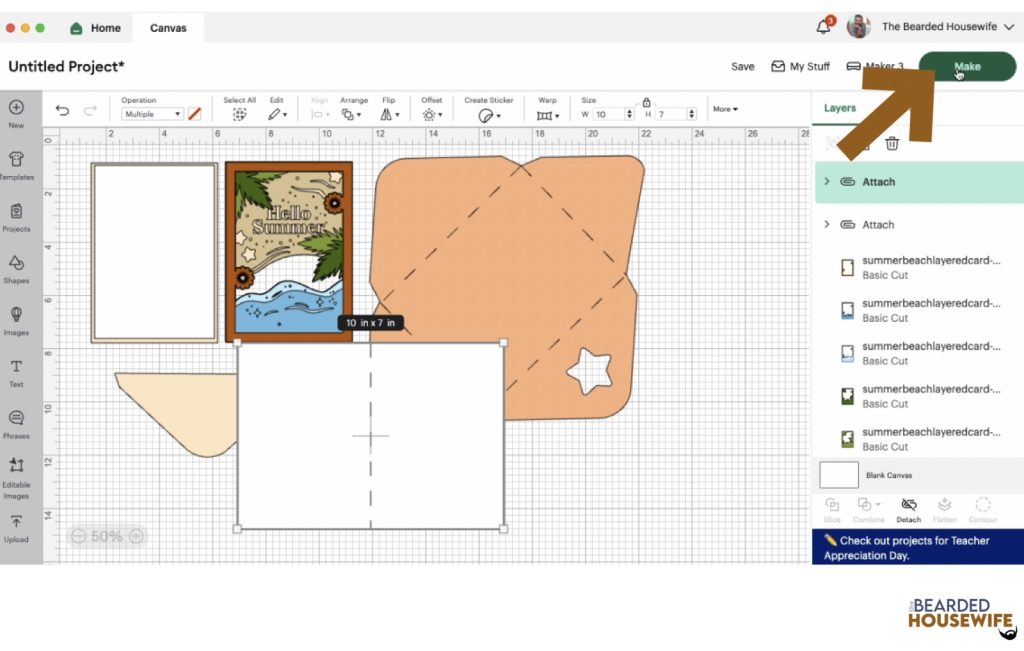This screenshot has width=1024, height=651.
Task: Click the width size input field
Action: coord(609,114)
